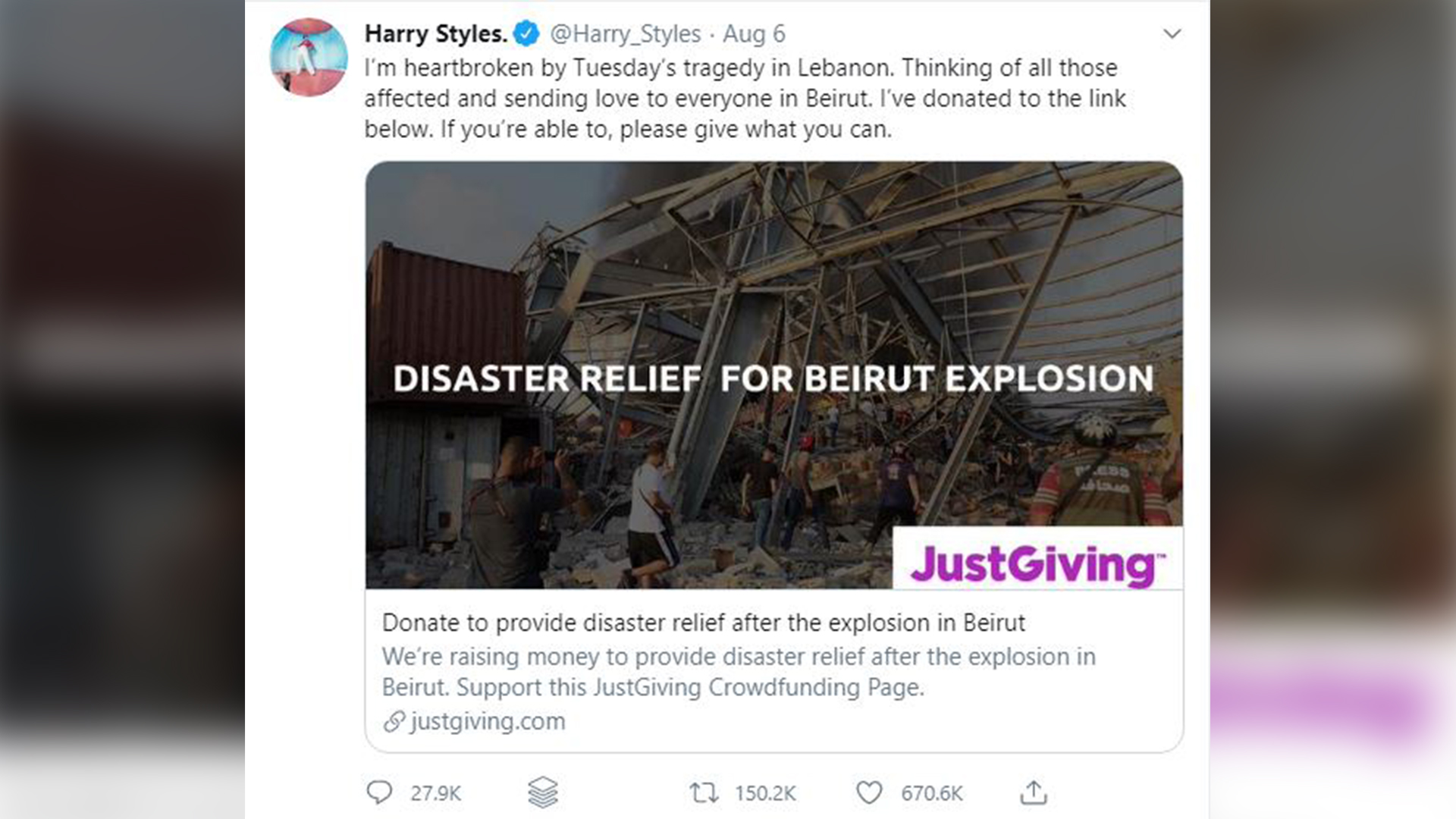Screen dimensions: 1456x819
Task: Click the chain link icon beside justgiving.com
Action: click(394, 721)
